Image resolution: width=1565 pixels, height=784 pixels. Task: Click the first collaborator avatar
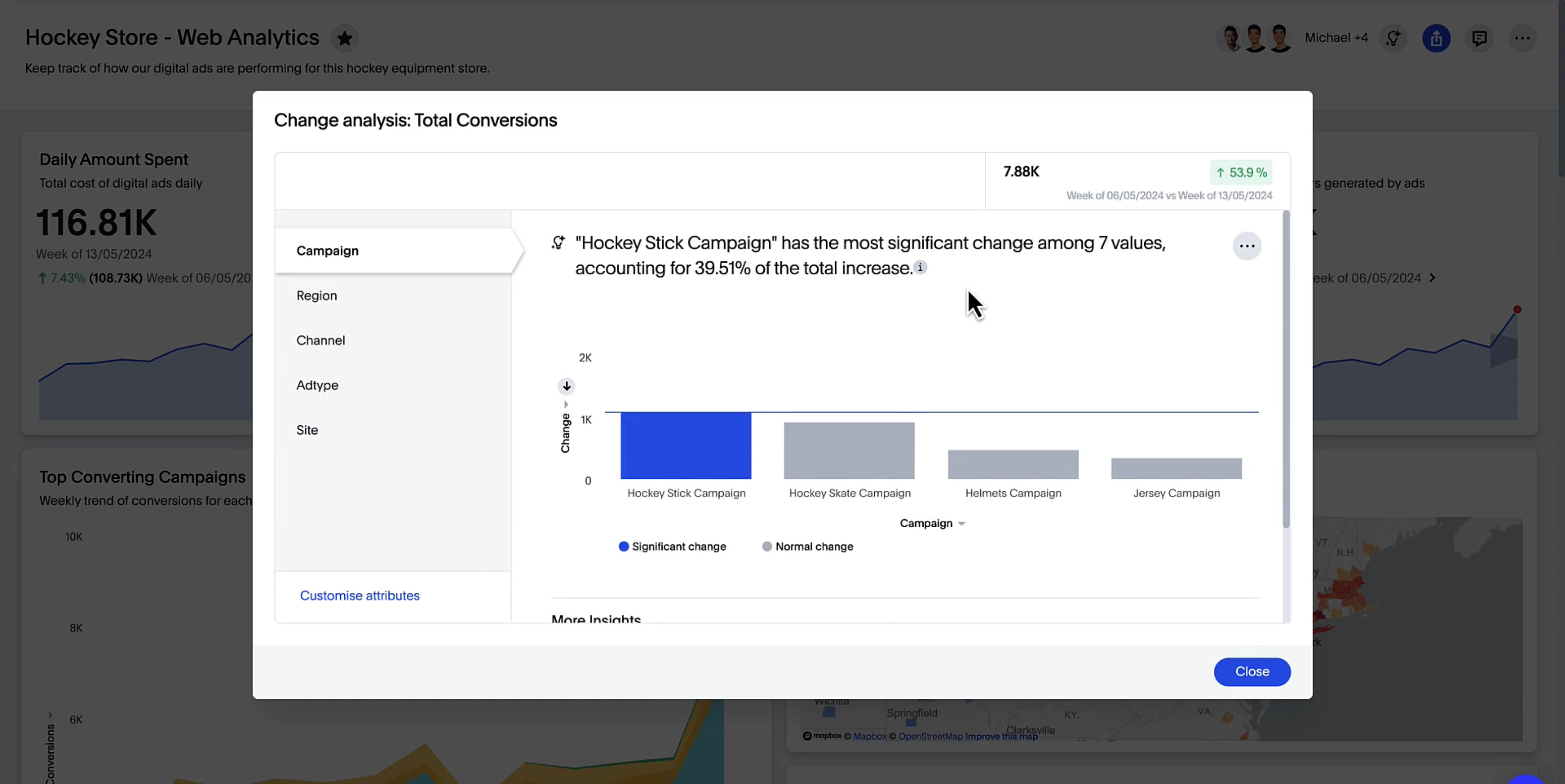click(1231, 38)
